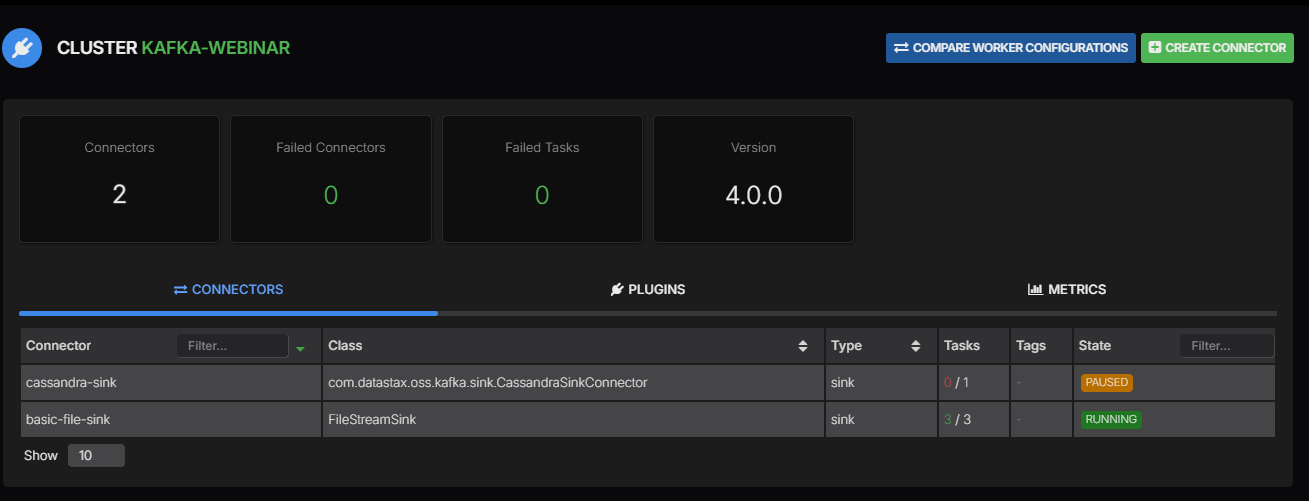Viewport: 1309px width, 501px height.
Task: Click the State column header label
Action: click(1095, 346)
